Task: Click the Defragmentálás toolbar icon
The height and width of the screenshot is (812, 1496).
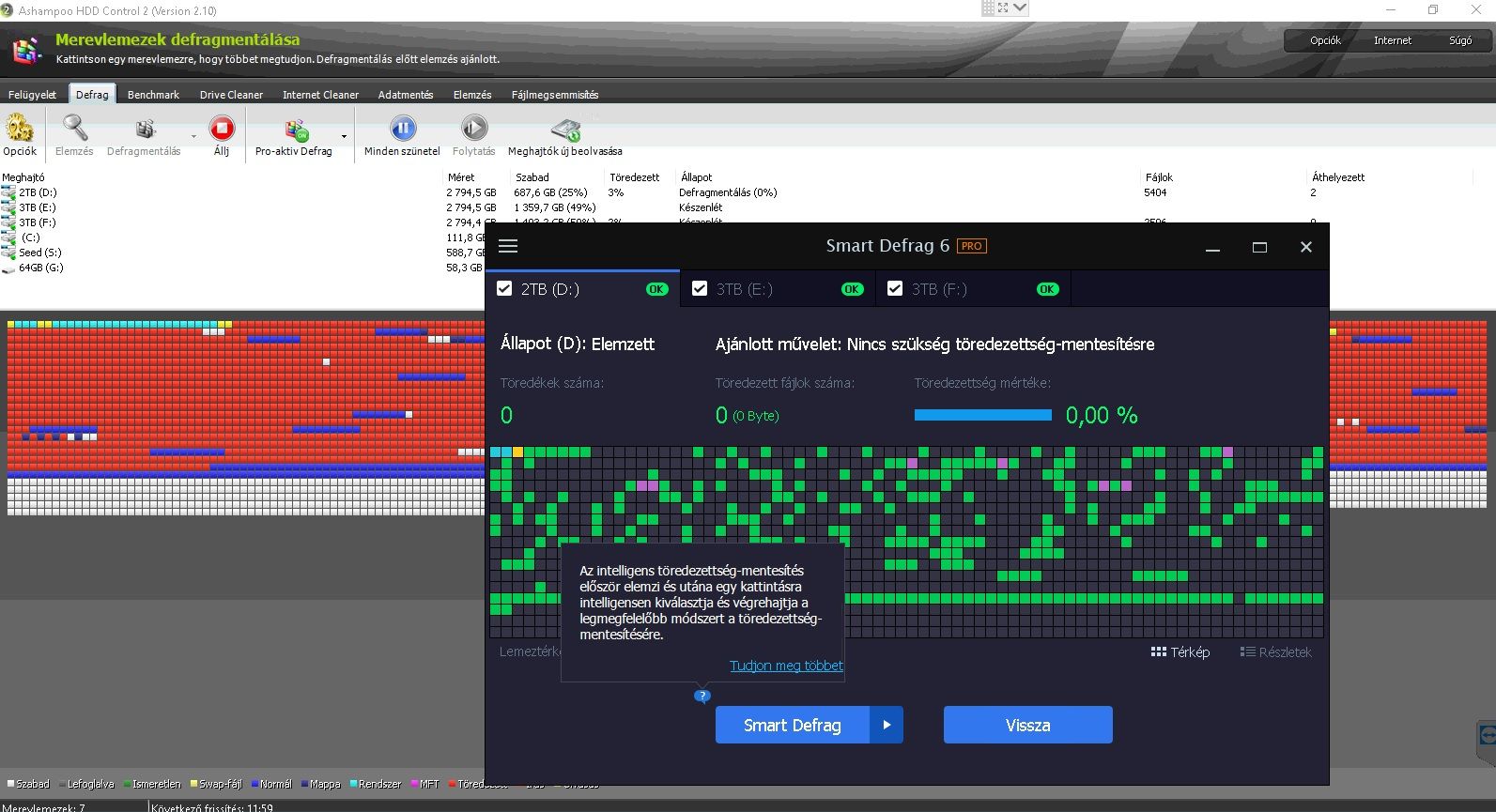Action: [144, 129]
